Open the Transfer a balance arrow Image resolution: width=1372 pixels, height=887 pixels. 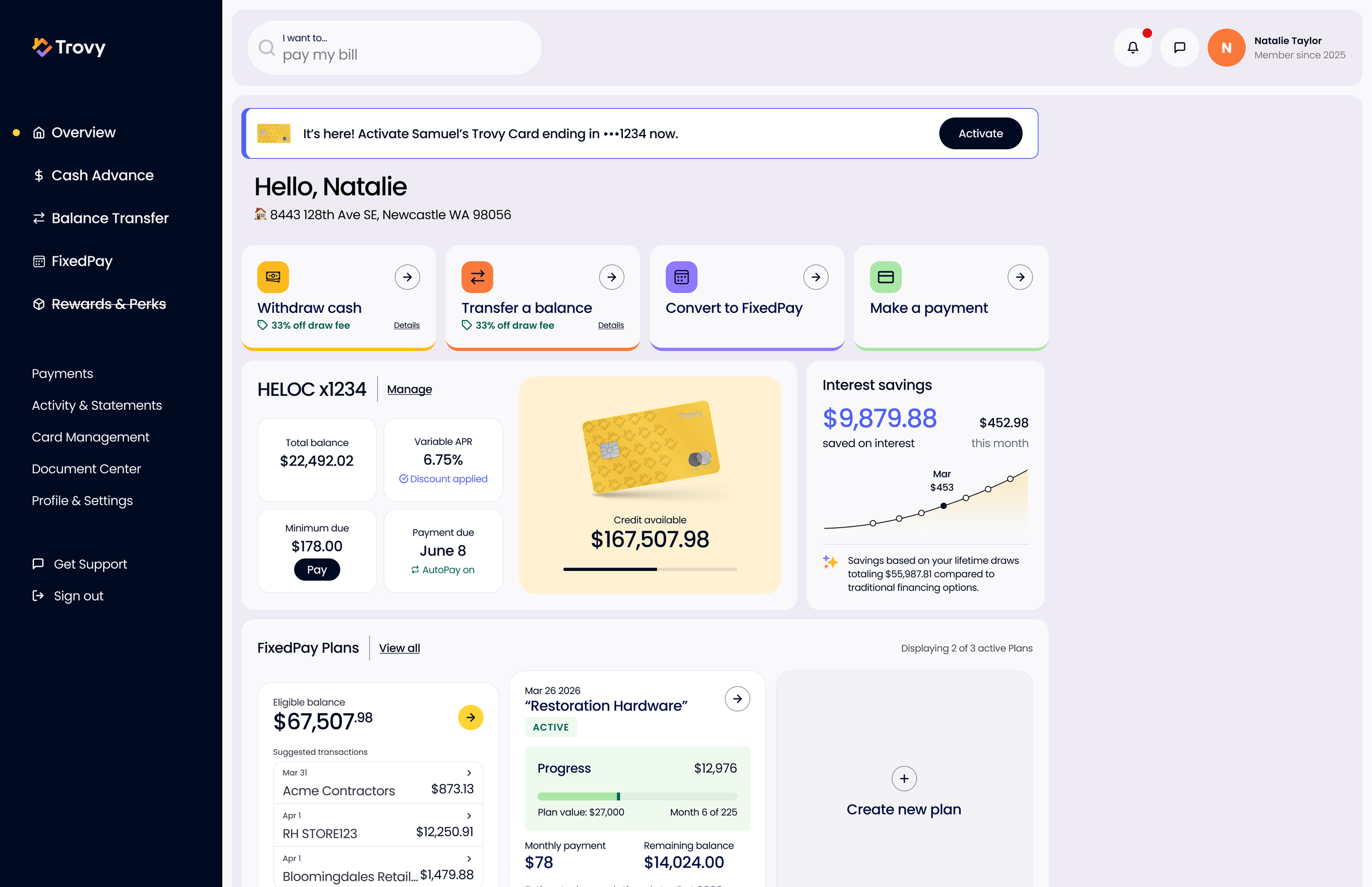611,277
